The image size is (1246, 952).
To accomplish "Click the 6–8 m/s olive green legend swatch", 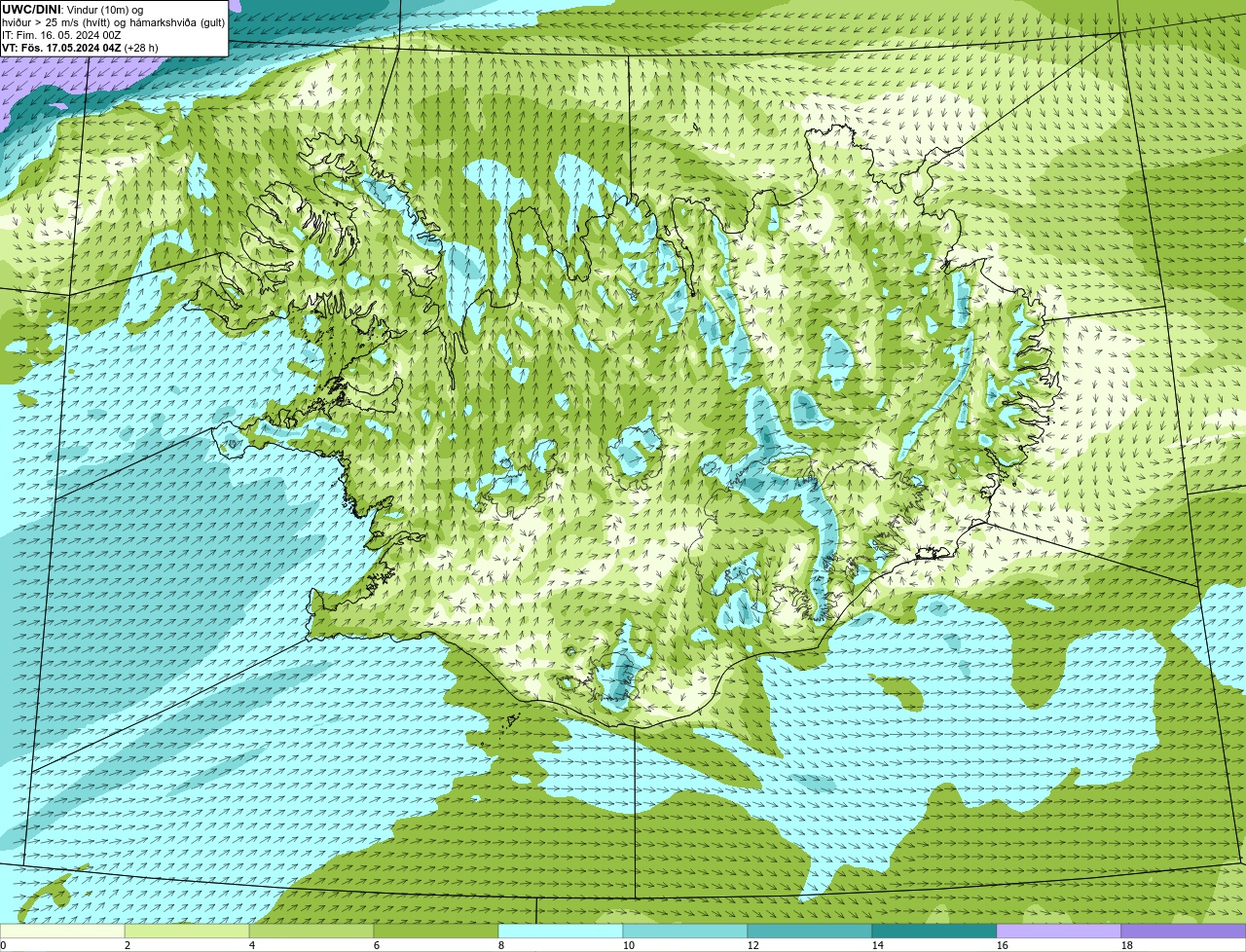I will click(x=436, y=932).
